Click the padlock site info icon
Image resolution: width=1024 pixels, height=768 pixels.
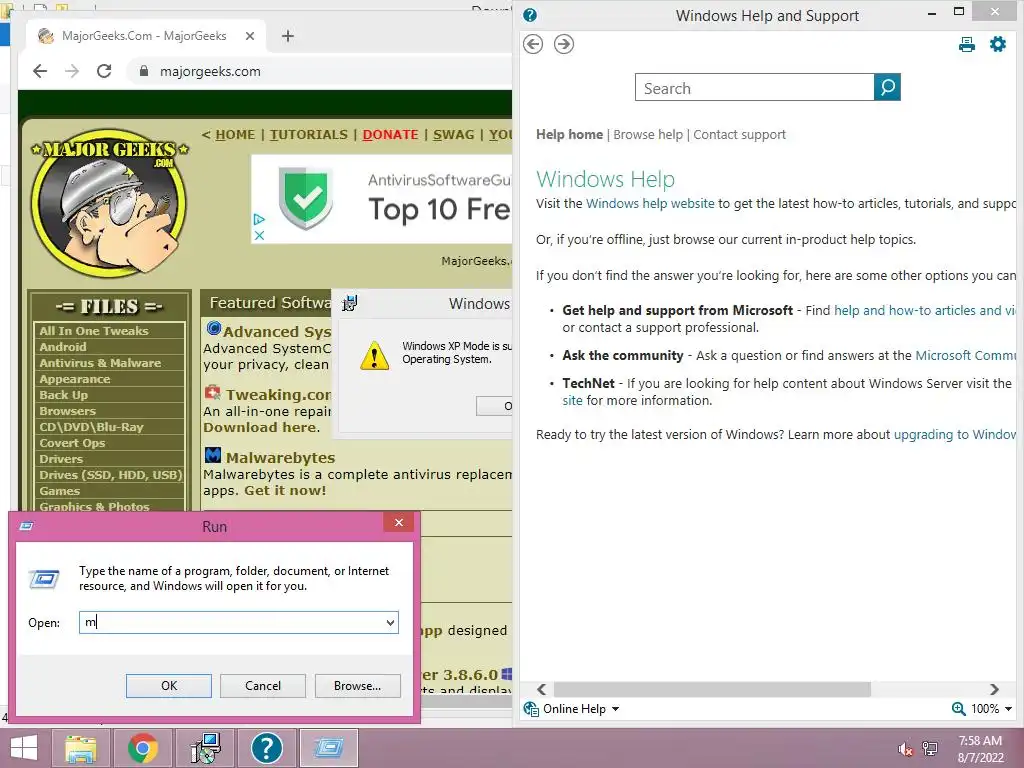click(x=144, y=71)
